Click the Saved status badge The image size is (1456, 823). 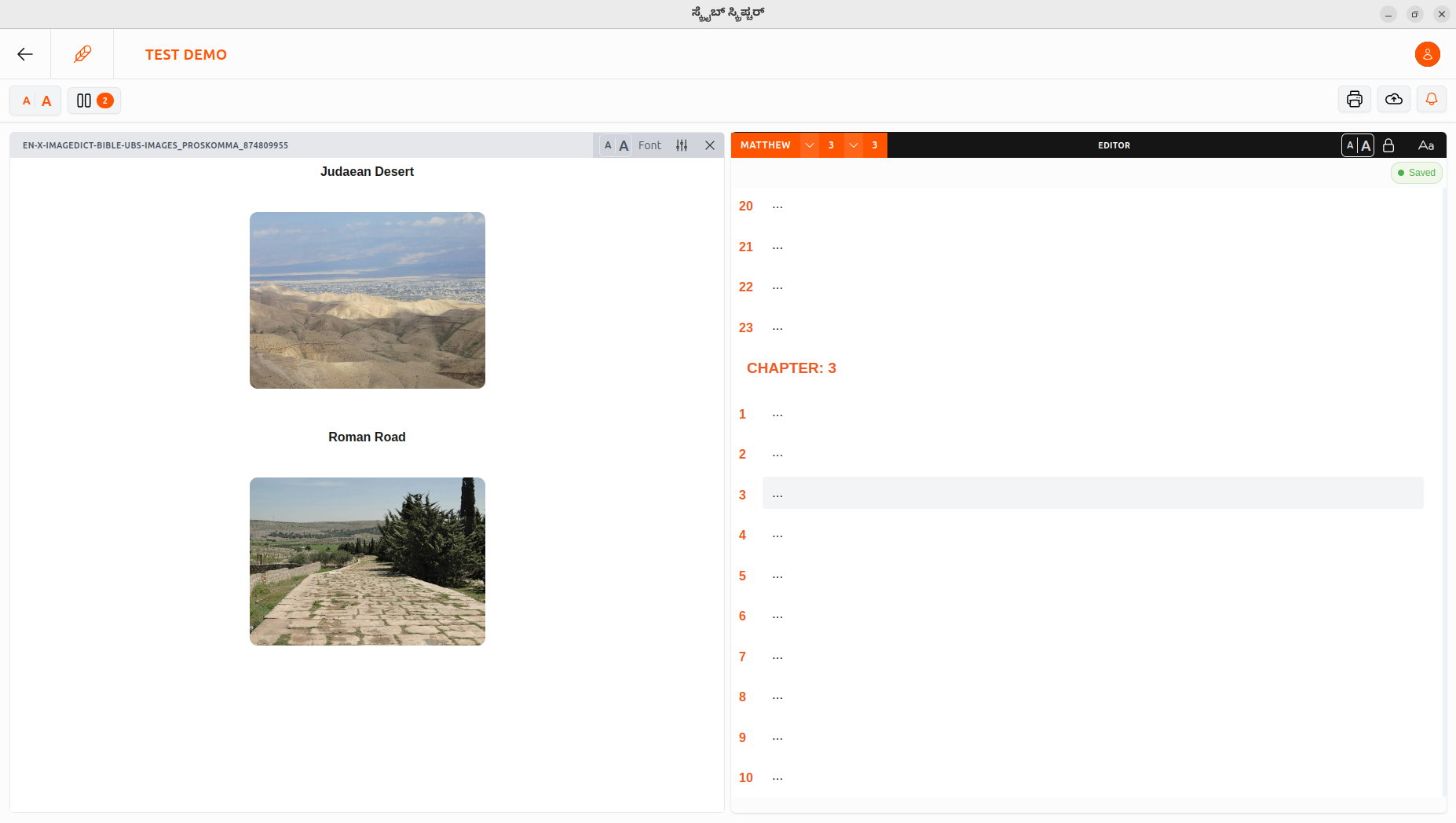[1416, 172]
